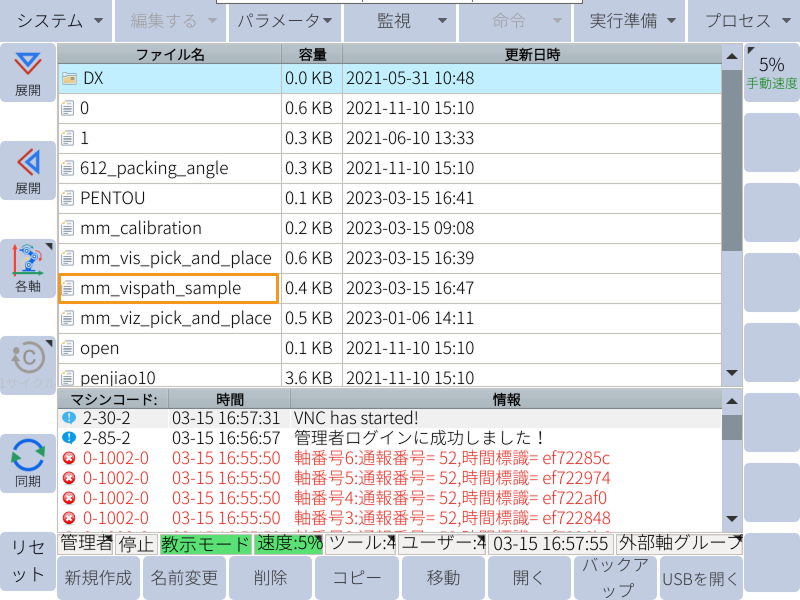Click the 移動 move button
The width and height of the screenshot is (800, 600).
tap(443, 578)
